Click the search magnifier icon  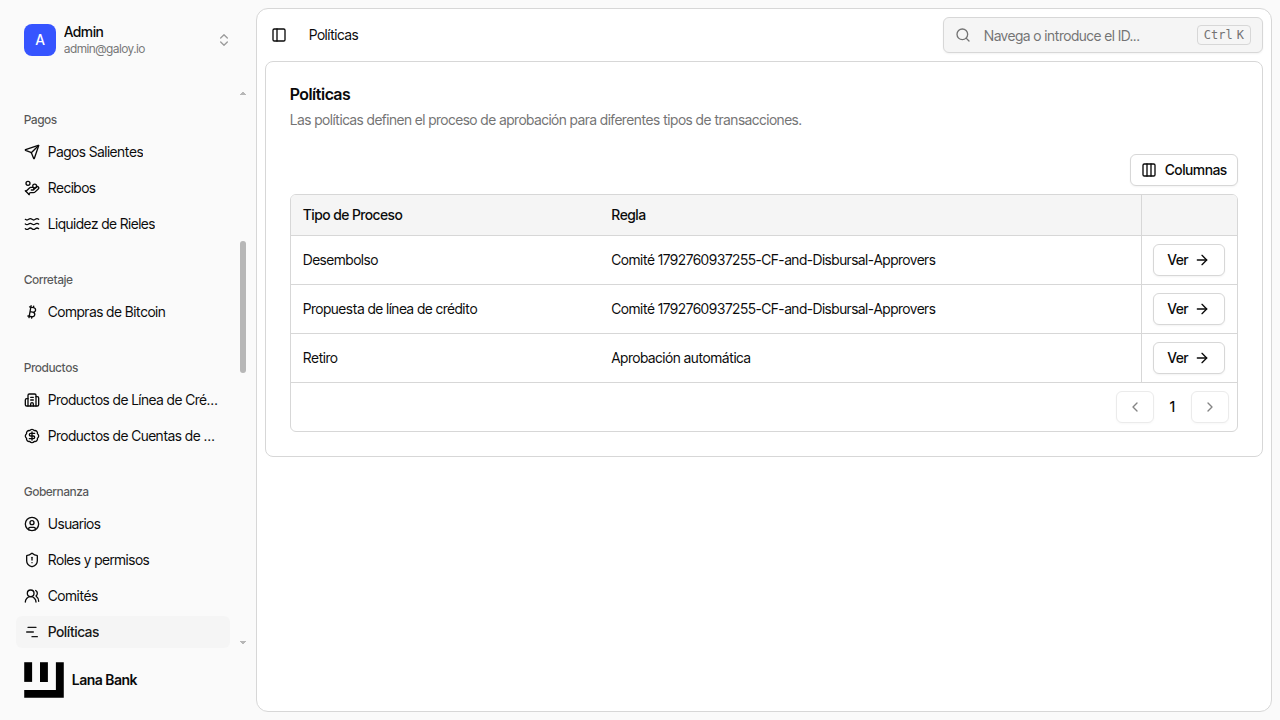tap(963, 35)
